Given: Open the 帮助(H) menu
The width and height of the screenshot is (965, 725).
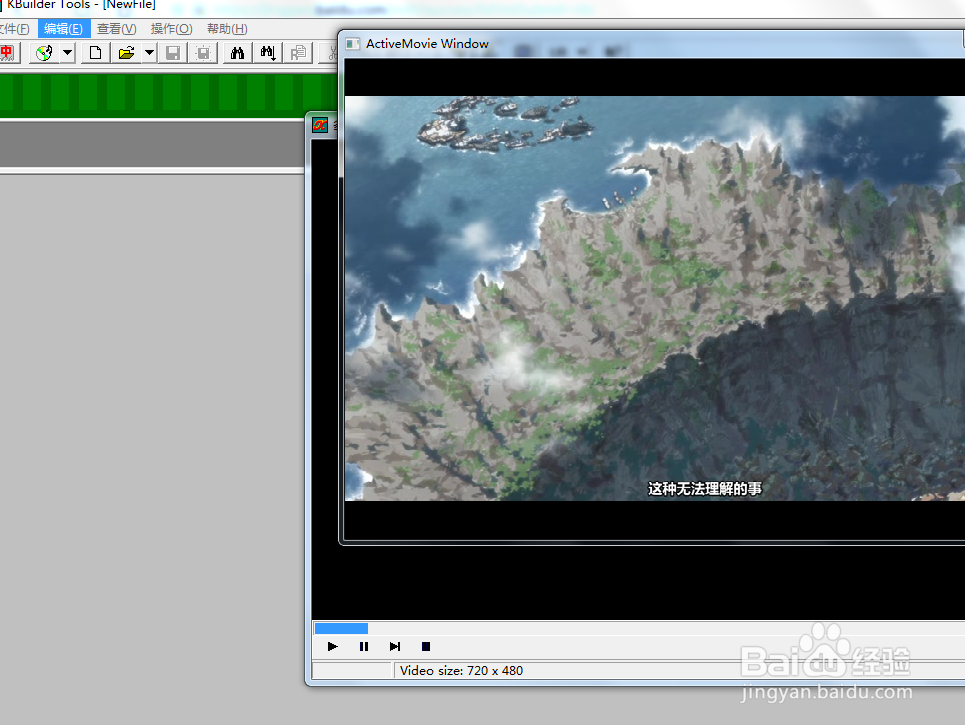Looking at the screenshot, I should tap(227, 29).
